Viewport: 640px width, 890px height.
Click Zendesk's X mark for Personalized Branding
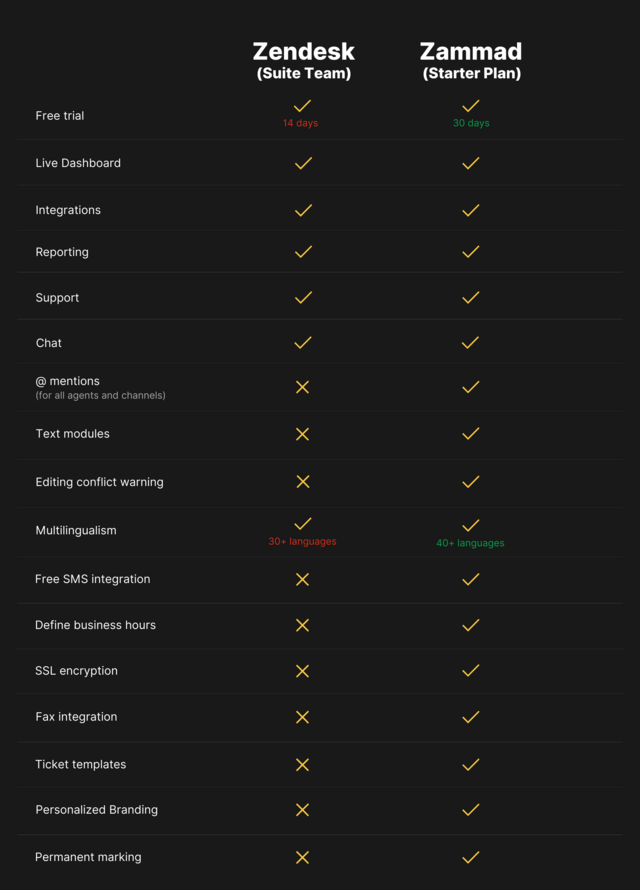click(x=302, y=810)
